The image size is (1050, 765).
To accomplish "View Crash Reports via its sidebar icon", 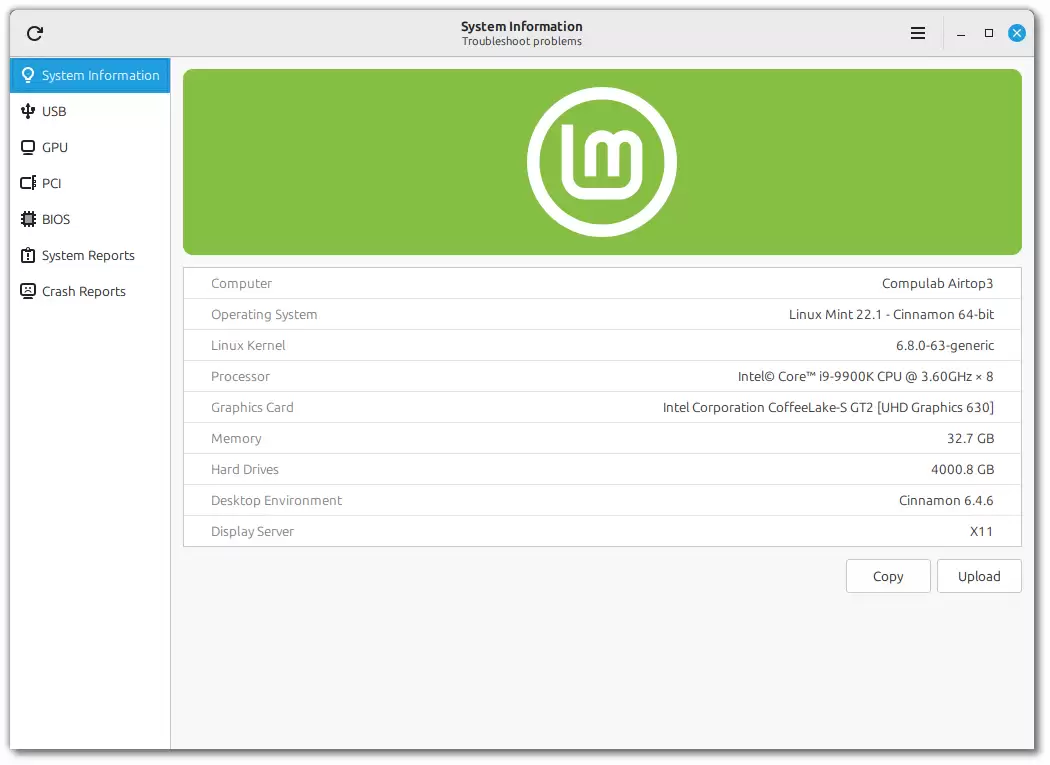I will point(27,291).
